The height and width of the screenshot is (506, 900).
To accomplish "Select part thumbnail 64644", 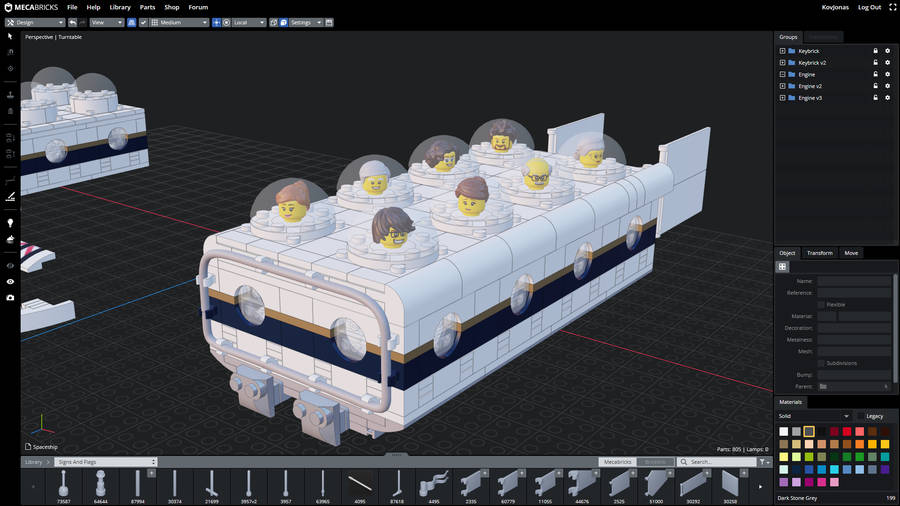I will (x=100, y=486).
